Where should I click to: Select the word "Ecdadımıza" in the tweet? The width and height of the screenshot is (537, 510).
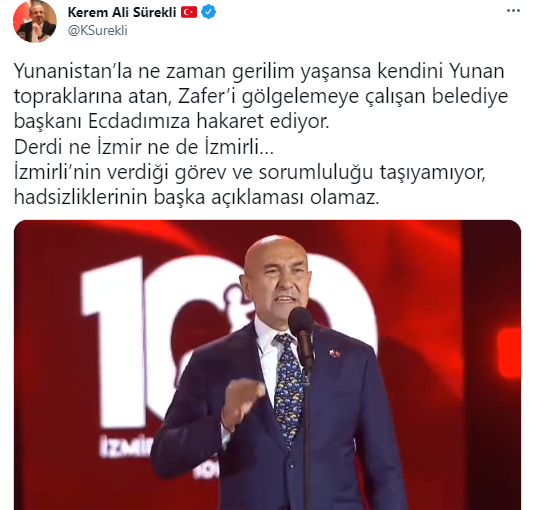pos(139,122)
